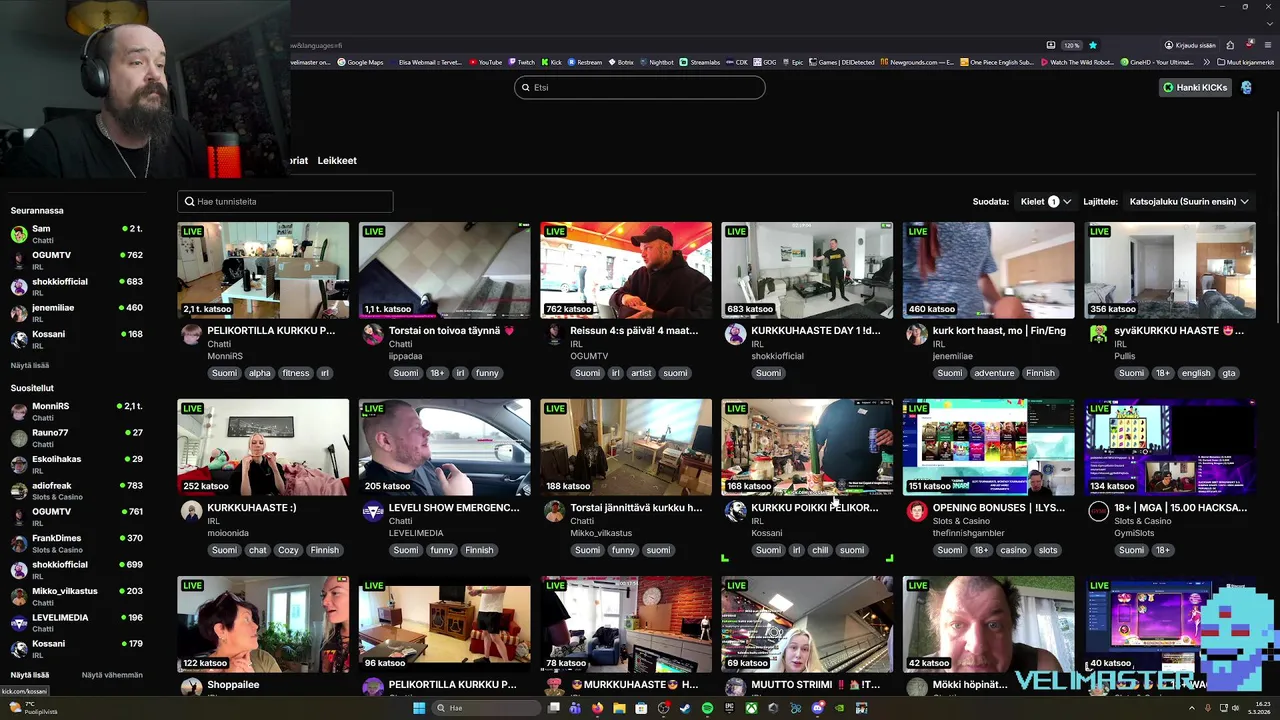Select the fitness tag under MonniRS stream
The width and height of the screenshot is (1280, 720).
(296, 373)
